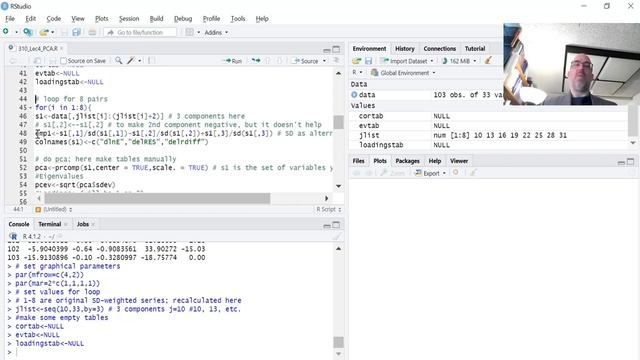This screenshot has height=360, width=640.
Task: Click the editor vertical scrollbar thumb
Action: click(x=338, y=122)
